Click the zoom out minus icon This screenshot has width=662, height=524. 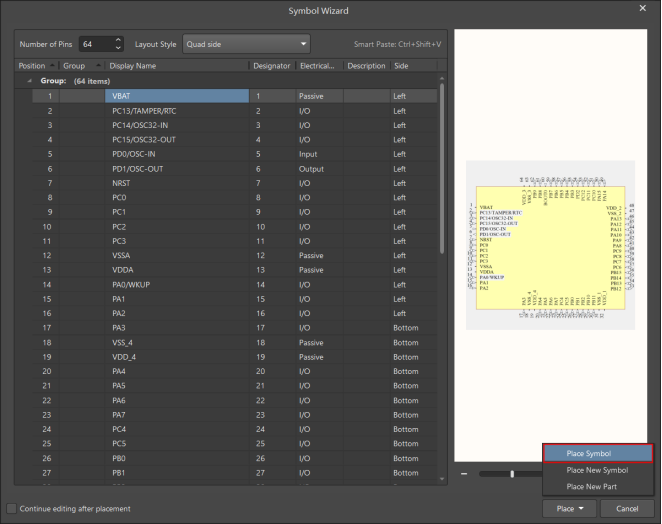coord(464,473)
